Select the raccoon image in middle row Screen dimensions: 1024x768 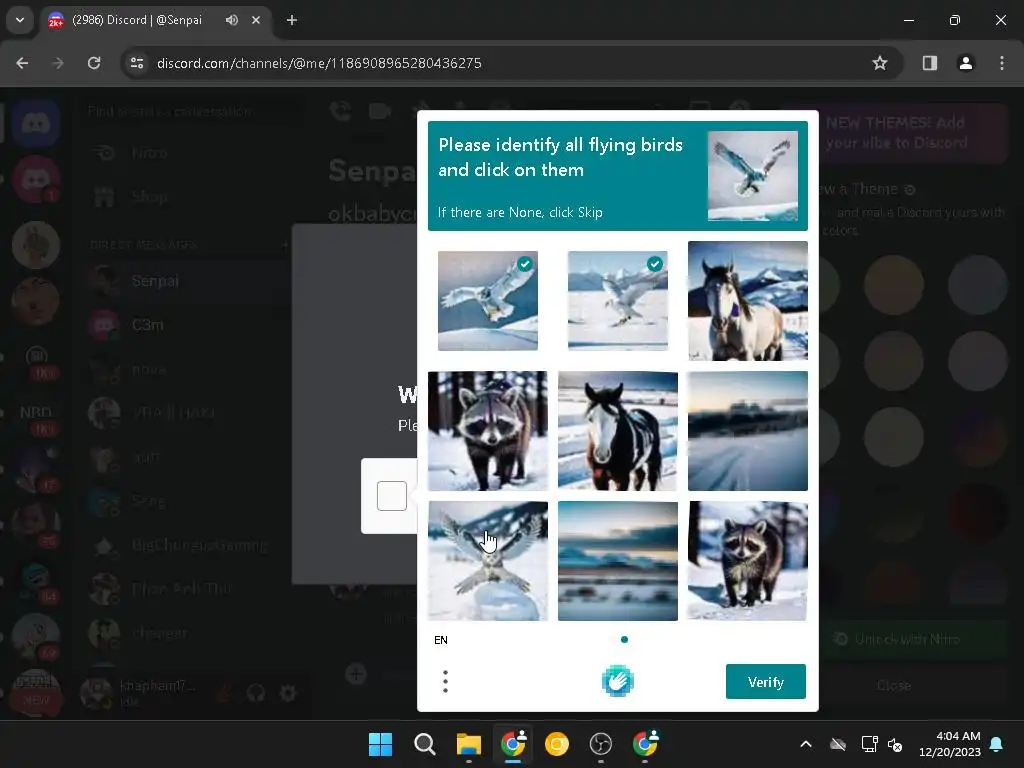tap(488, 431)
